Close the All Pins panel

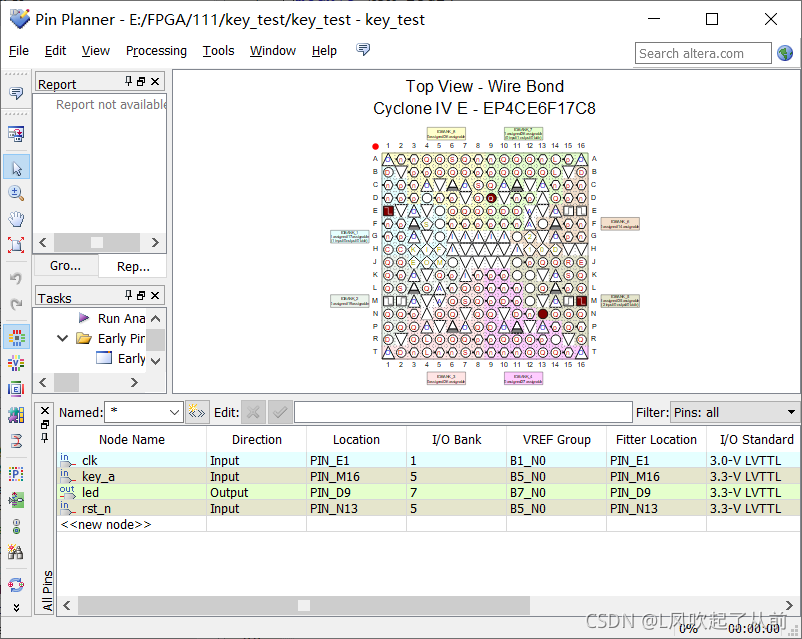(x=45, y=411)
